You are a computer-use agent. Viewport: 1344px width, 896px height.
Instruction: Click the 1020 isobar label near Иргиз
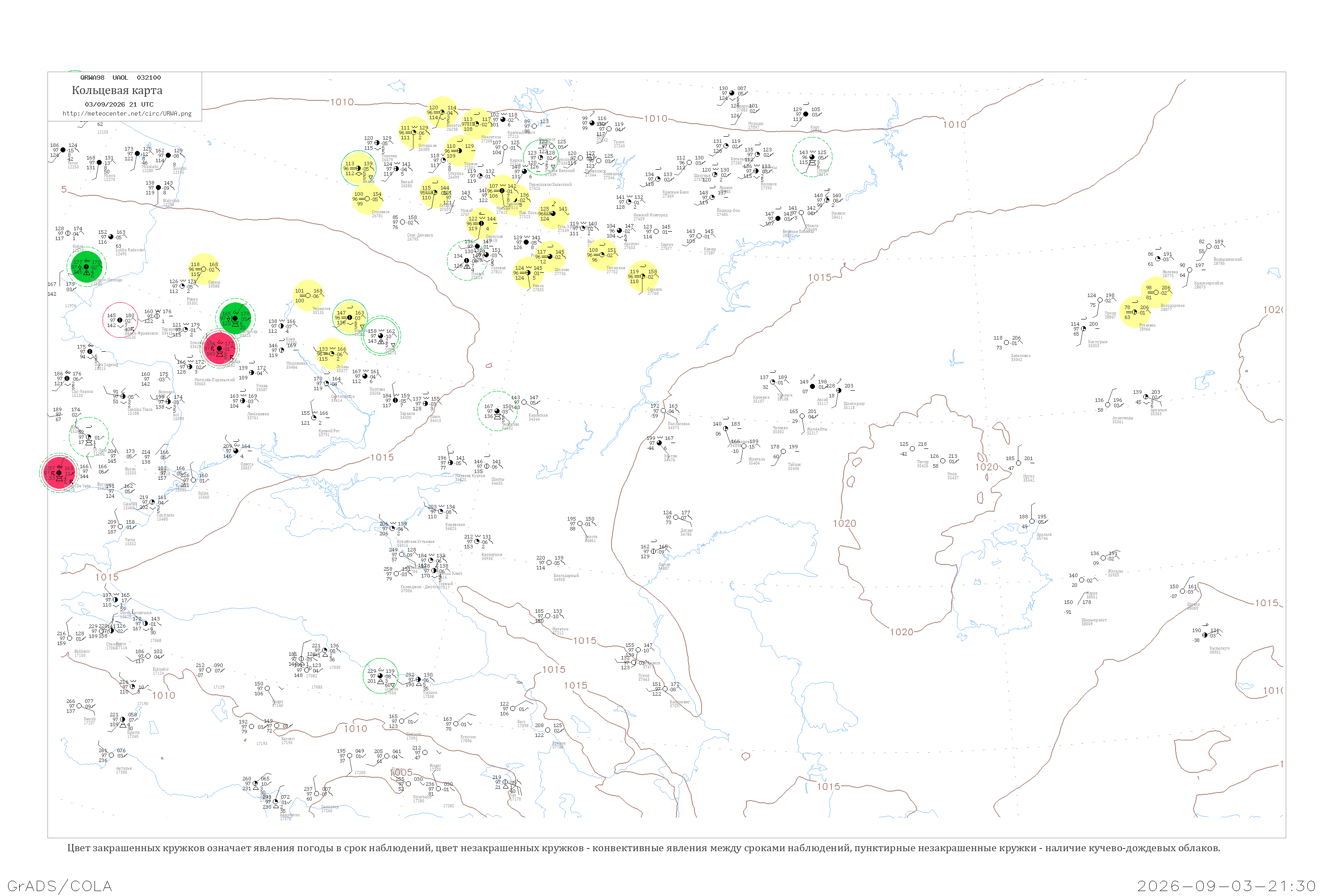987,467
